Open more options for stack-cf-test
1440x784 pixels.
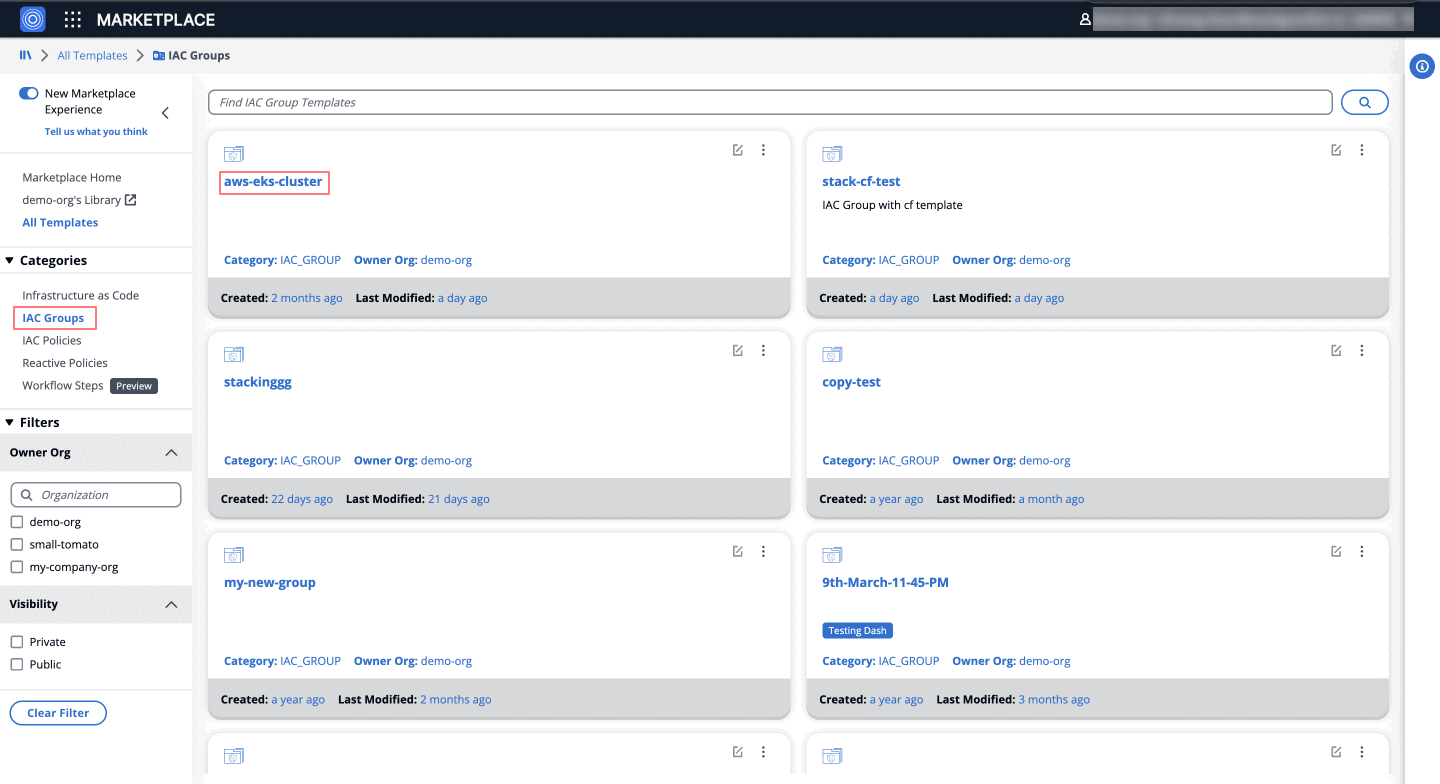(1362, 150)
